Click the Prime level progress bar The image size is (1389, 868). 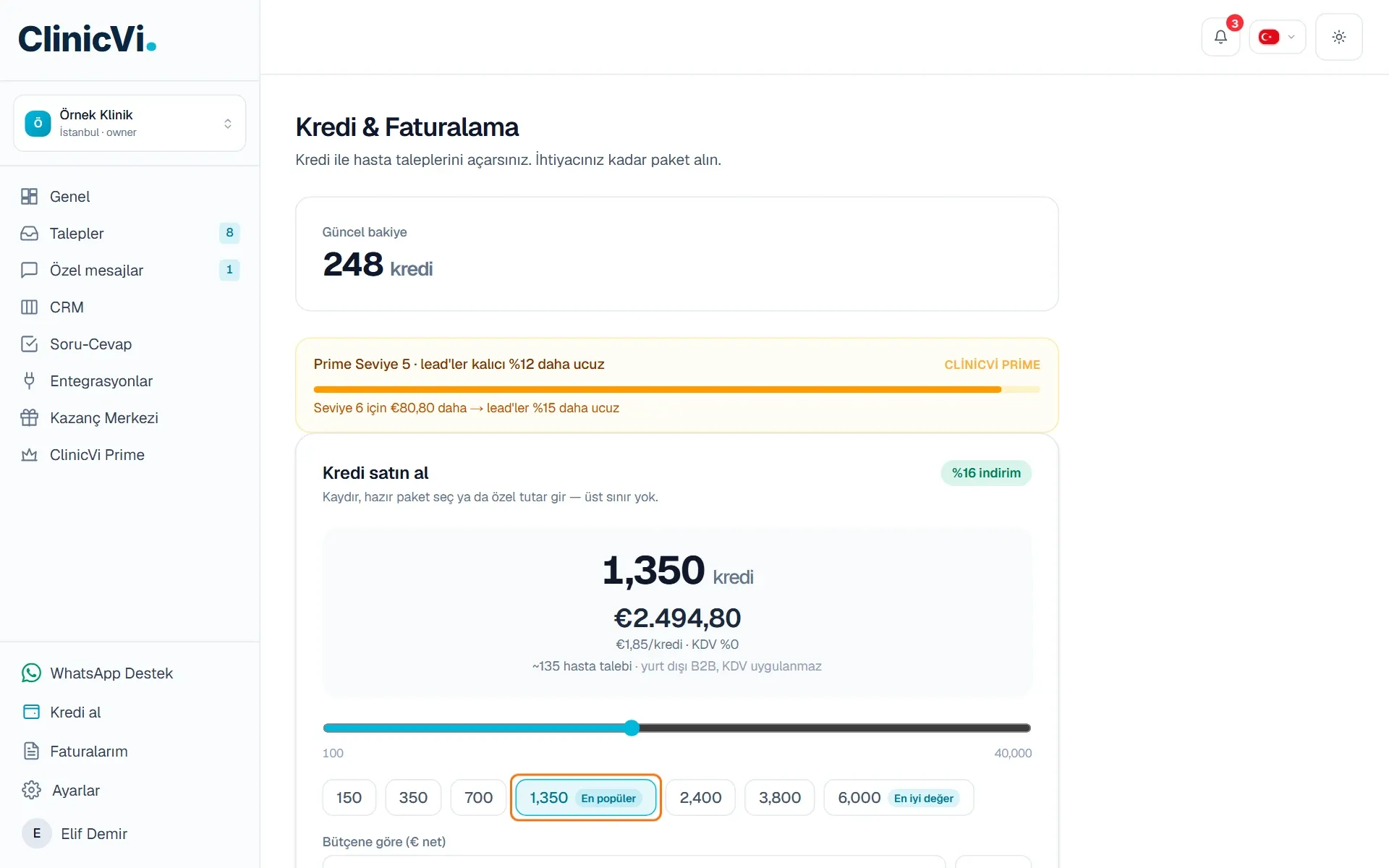tap(676, 390)
